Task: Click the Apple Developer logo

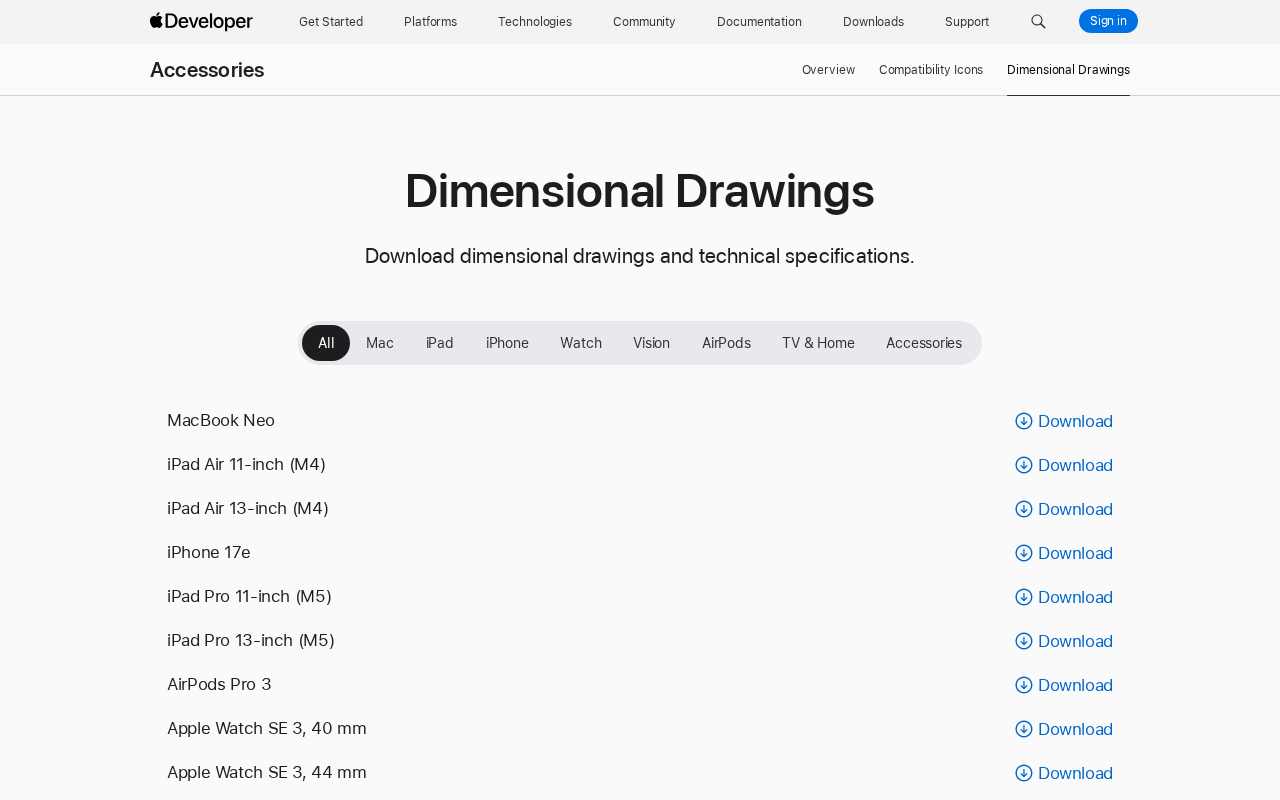Action: tap(201, 21)
